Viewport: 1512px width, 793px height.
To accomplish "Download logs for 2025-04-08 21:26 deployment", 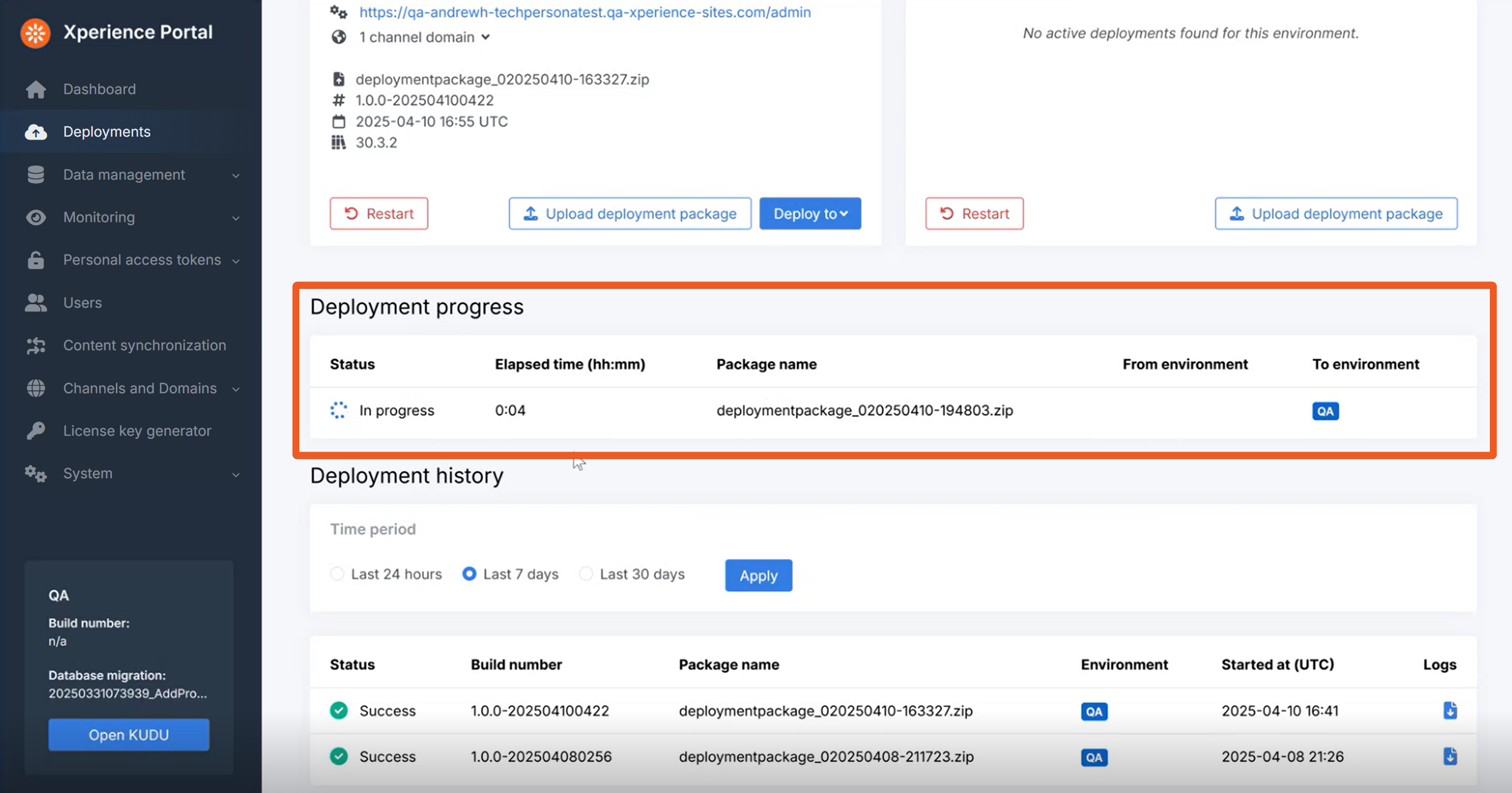I will click(1449, 756).
